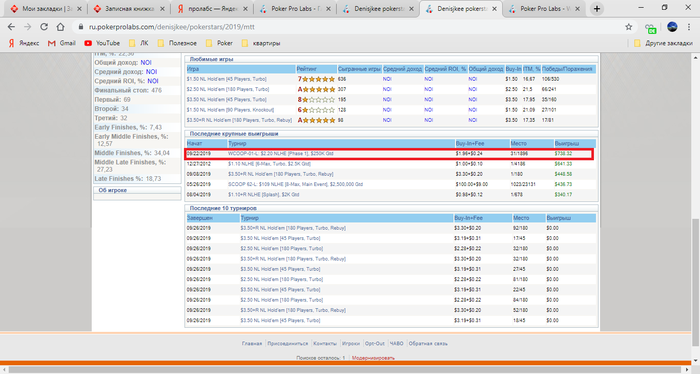Open the 'Opt-Out' footer link
700x374 pixels.
[375, 344]
